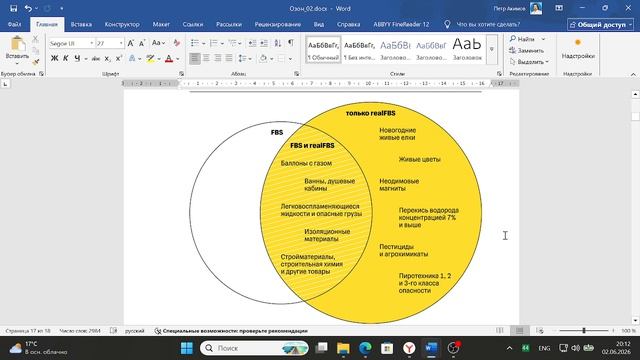This screenshot has width=640, height=360.
Task: Justify the text alignment
Action: (229, 58)
